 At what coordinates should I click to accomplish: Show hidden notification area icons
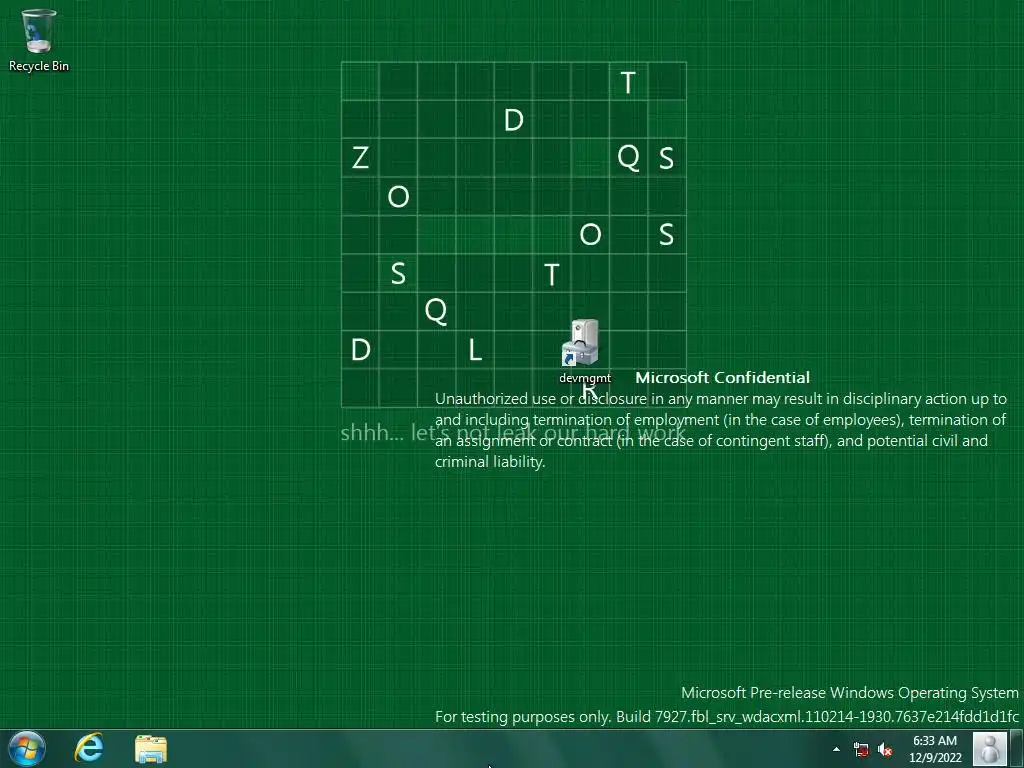837,749
